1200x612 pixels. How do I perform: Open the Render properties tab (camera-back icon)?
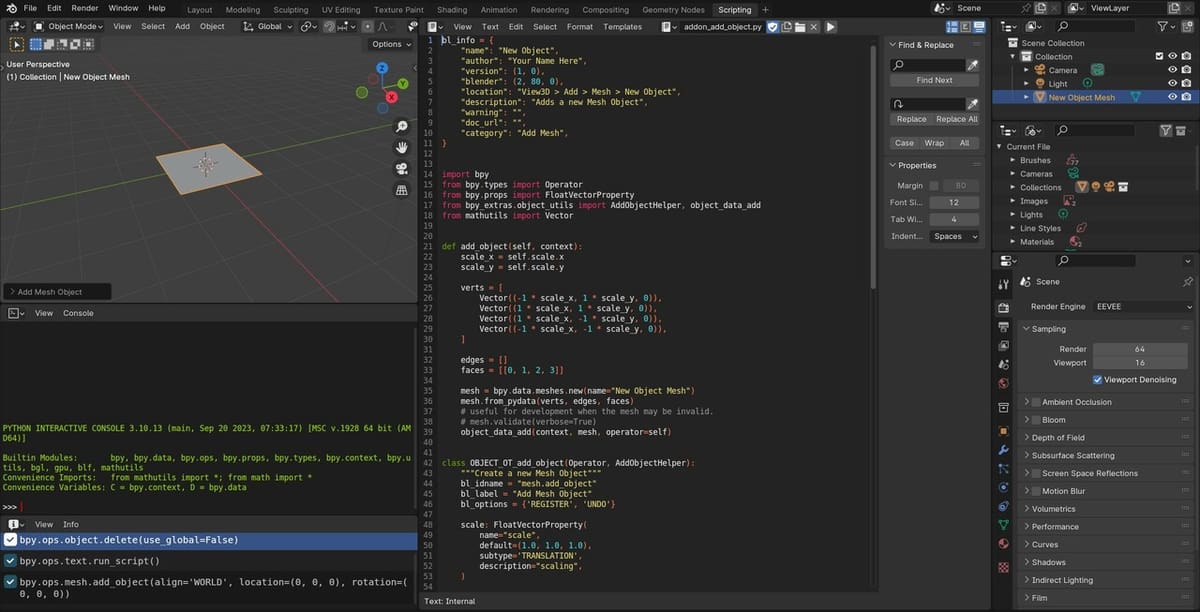click(x=1003, y=307)
